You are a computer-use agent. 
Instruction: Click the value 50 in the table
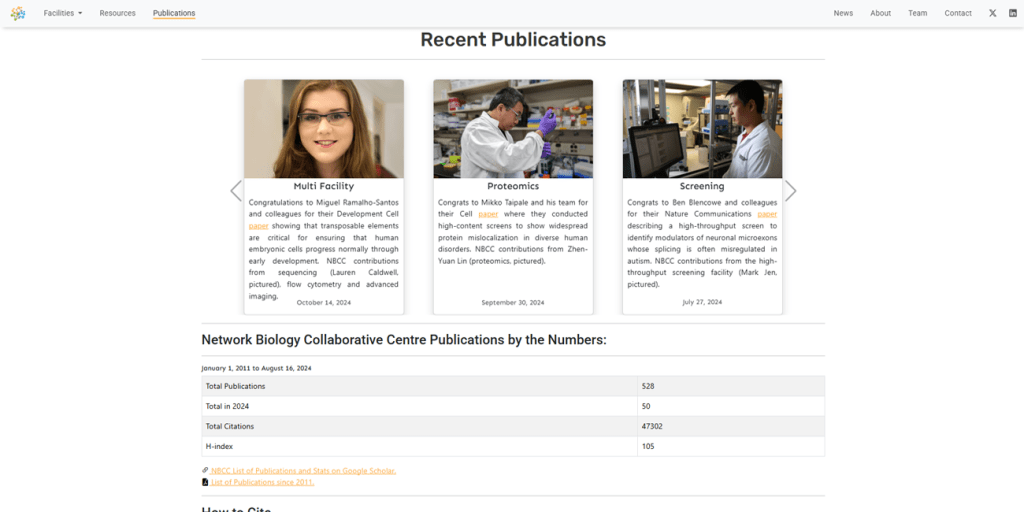(646, 406)
